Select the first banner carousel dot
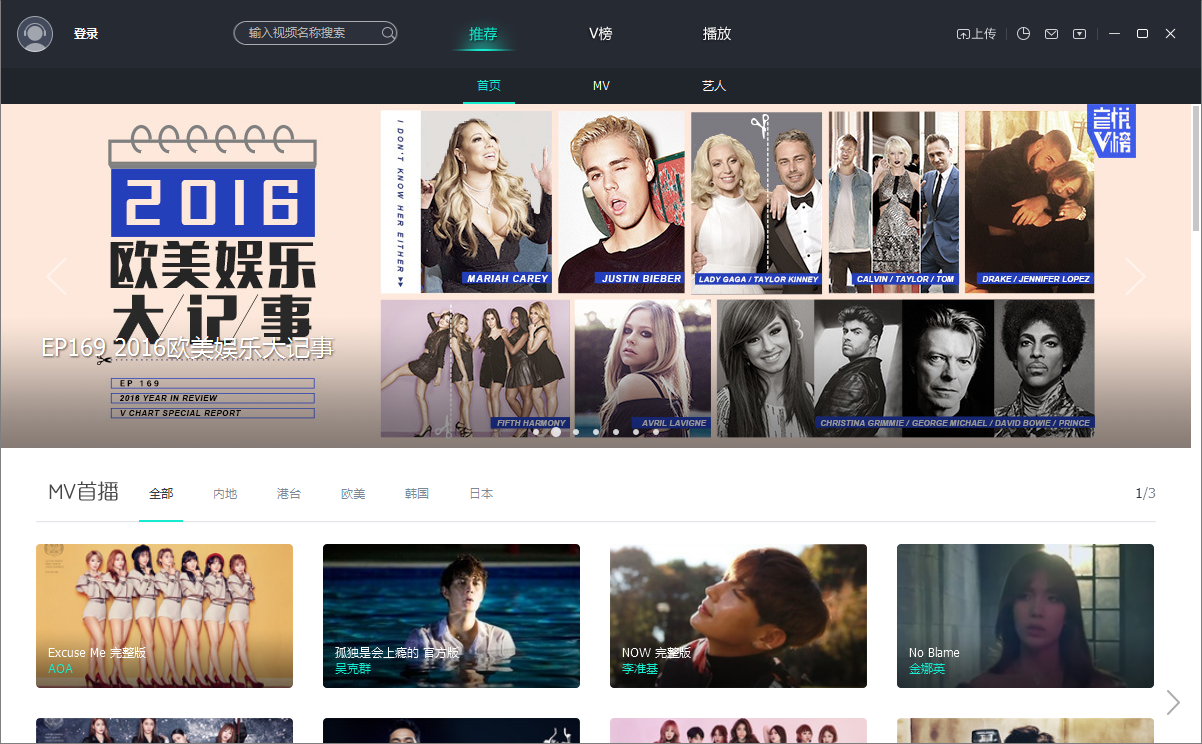 pyautogui.click(x=536, y=432)
